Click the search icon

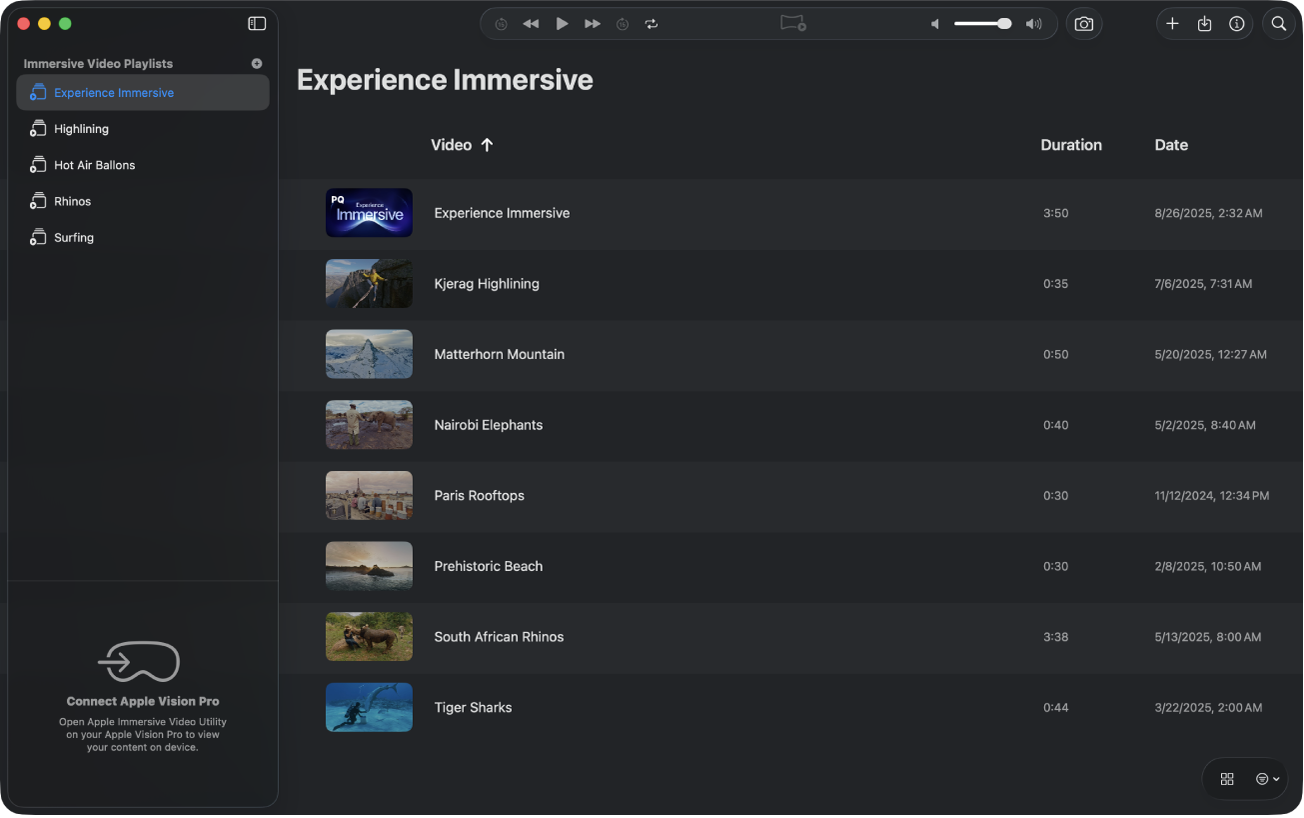pos(1278,23)
